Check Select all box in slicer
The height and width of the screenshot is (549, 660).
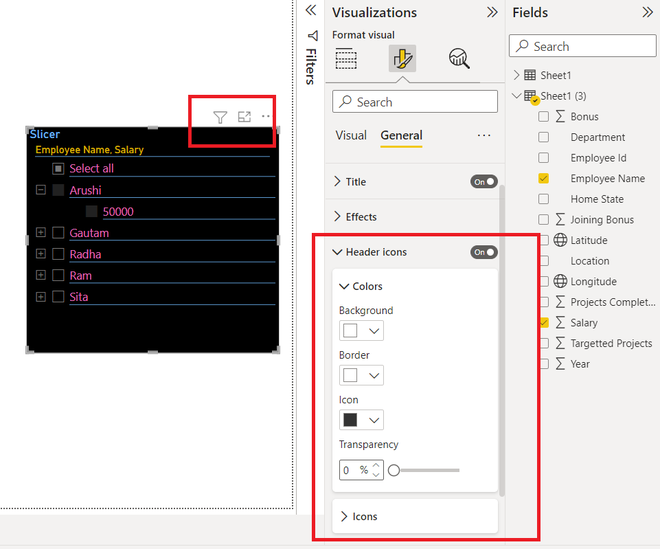(x=58, y=169)
